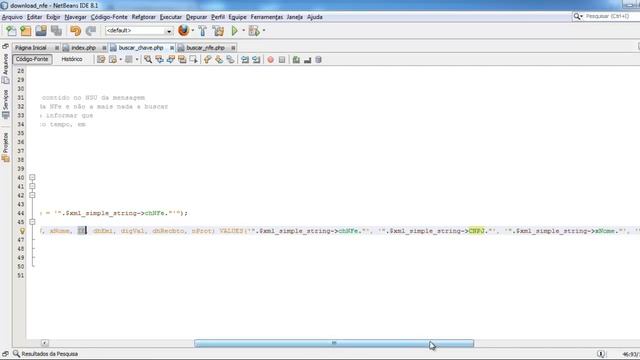Select the buscar_chave.php editor tab

(x=141, y=48)
